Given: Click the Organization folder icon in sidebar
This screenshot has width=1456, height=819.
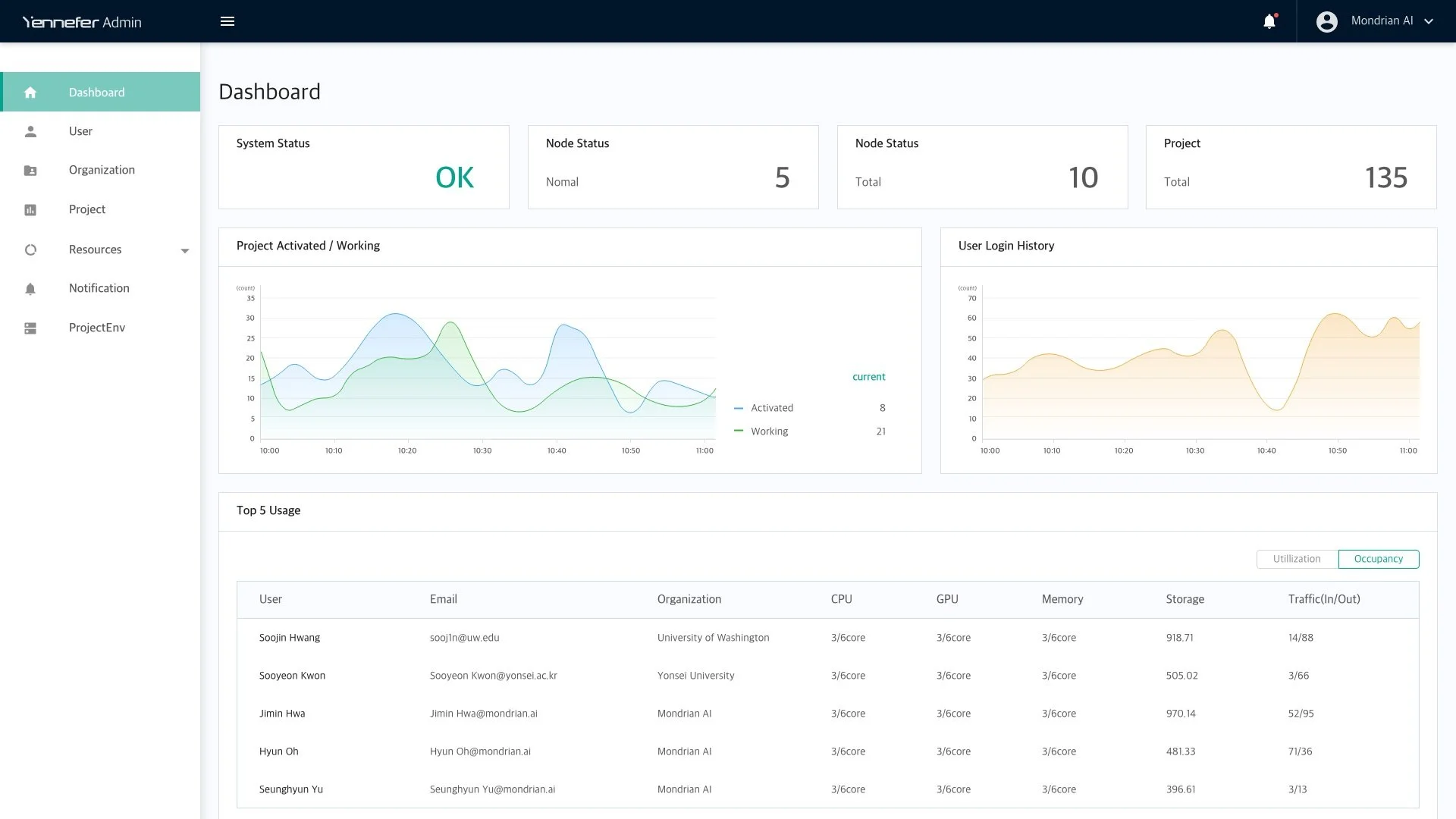Looking at the screenshot, I should [x=30, y=171].
